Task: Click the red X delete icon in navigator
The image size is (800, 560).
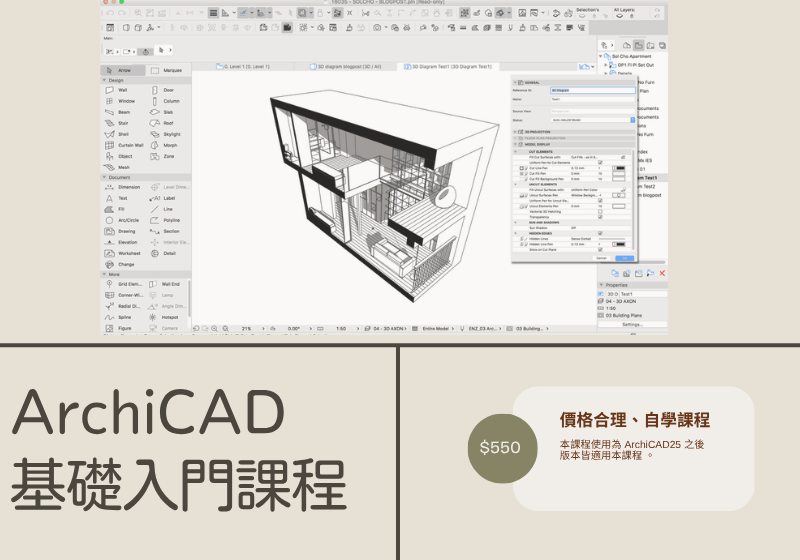Action: (x=662, y=273)
